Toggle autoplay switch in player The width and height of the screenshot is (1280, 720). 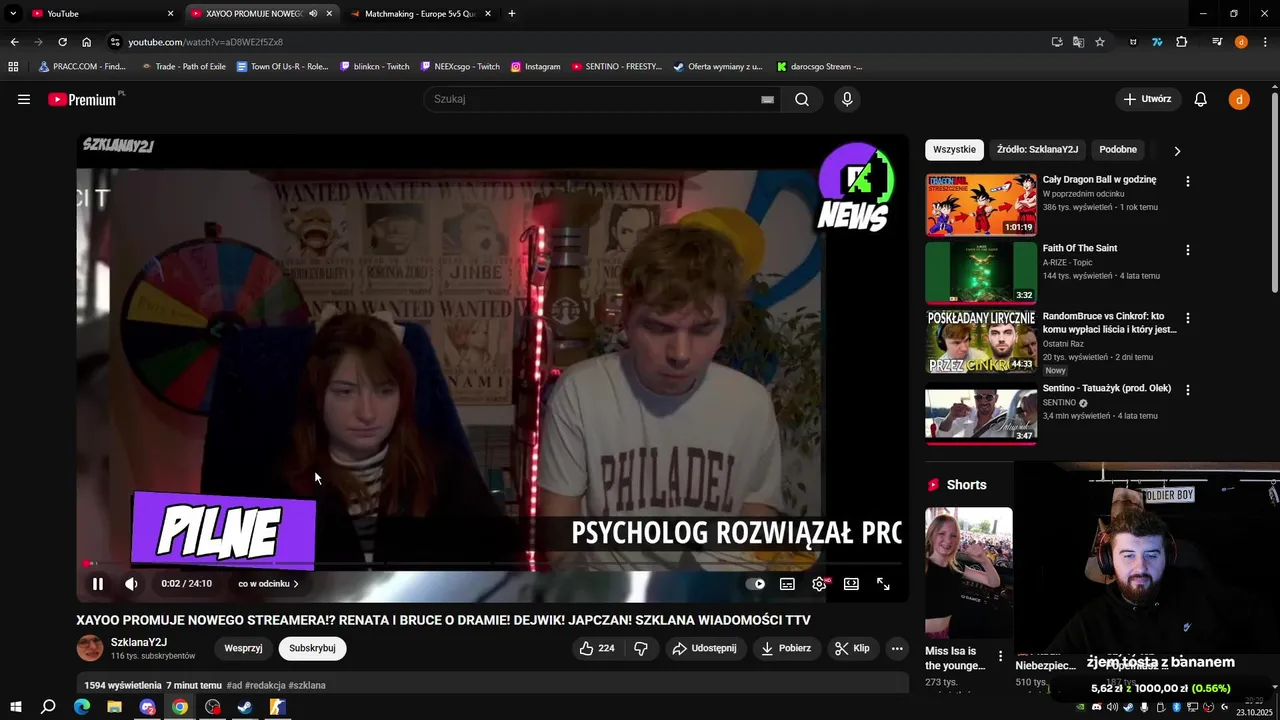[755, 584]
